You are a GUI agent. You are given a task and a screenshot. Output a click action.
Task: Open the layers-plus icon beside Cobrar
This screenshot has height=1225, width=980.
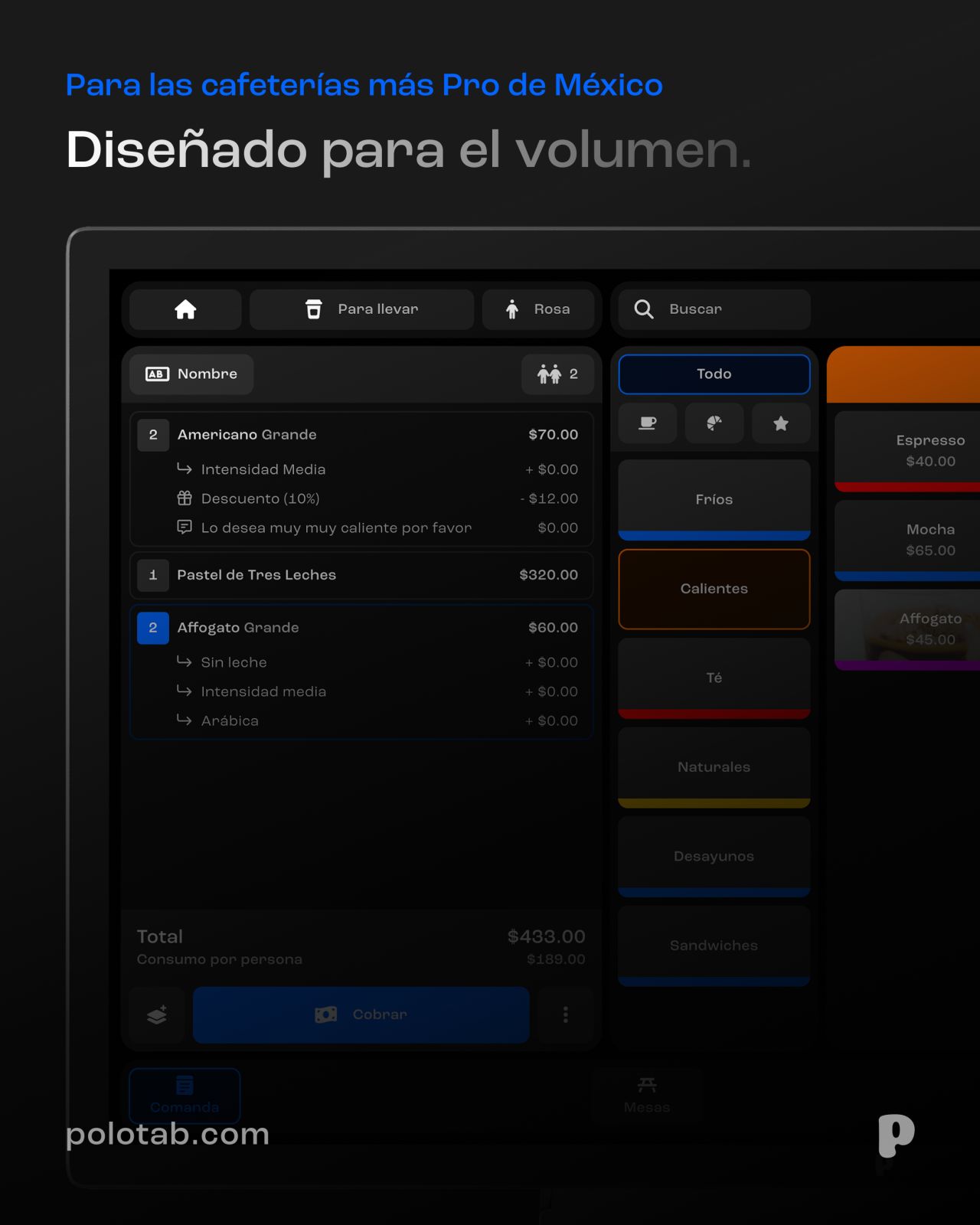click(x=157, y=1015)
